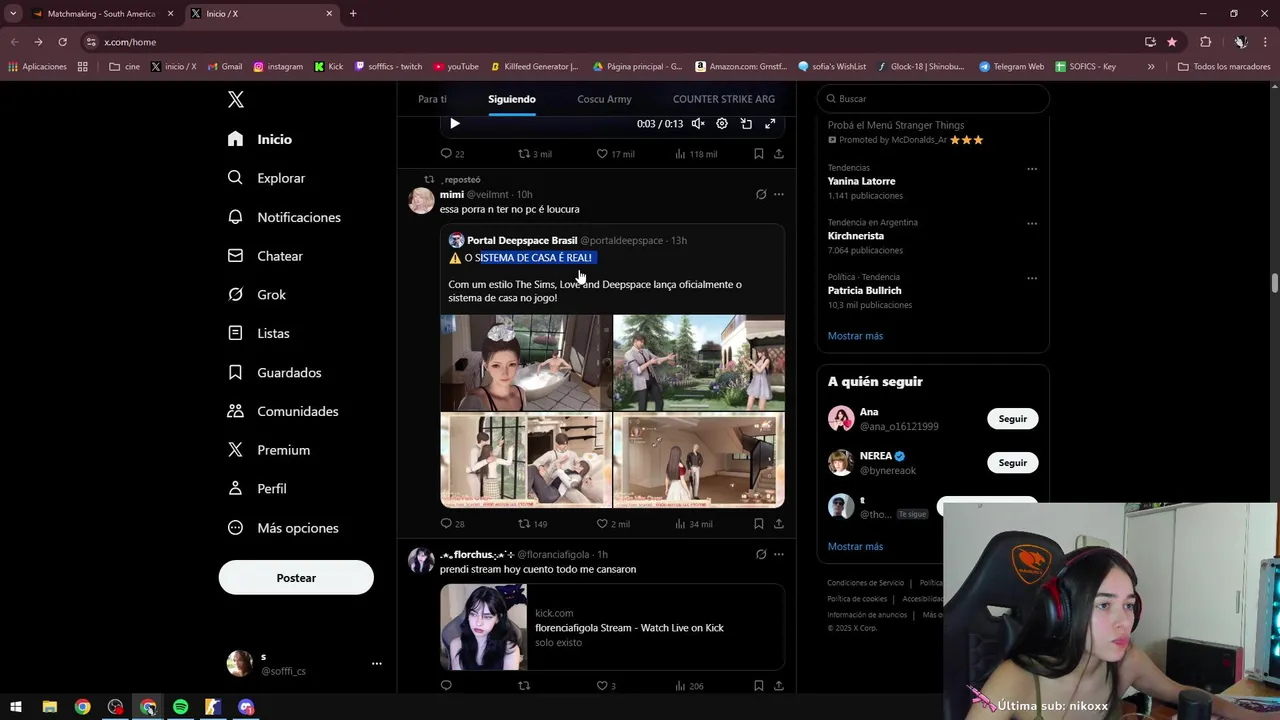Open Notificaciones page
Image resolution: width=1280 pixels, height=720 pixels.
[x=284, y=217]
